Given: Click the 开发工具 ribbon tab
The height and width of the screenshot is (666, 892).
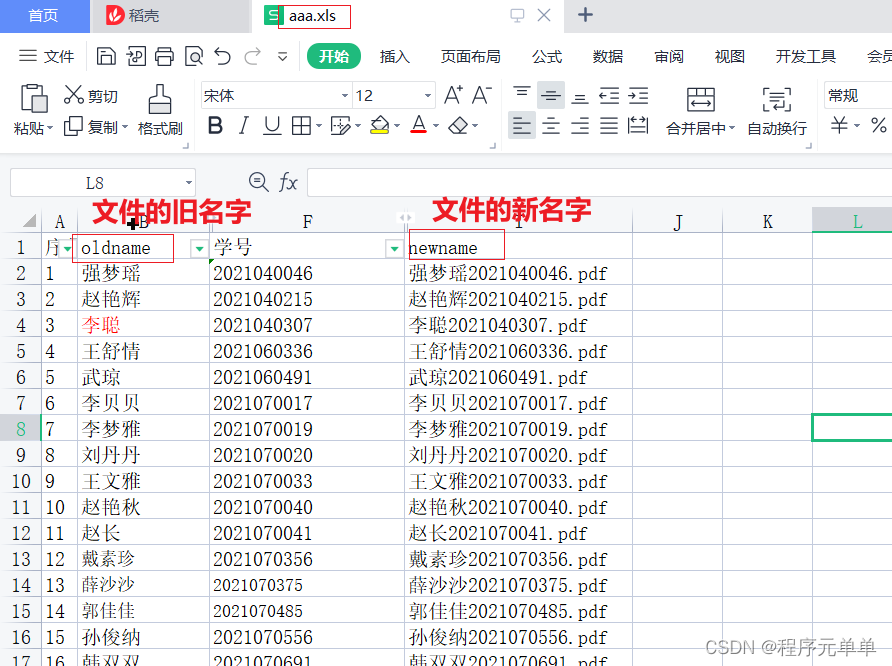Looking at the screenshot, I should tap(805, 57).
